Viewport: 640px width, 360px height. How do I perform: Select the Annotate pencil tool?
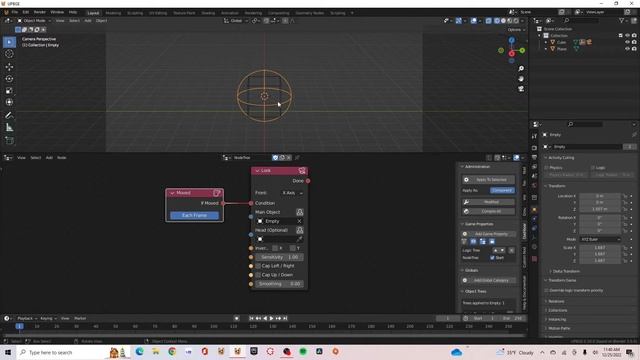pyautogui.click(x=9, y=116)
